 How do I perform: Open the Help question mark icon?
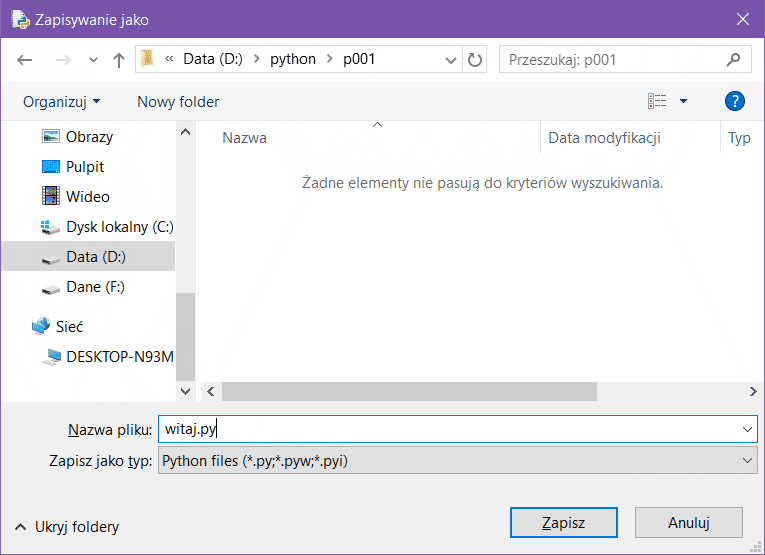[x=734, y=101]
